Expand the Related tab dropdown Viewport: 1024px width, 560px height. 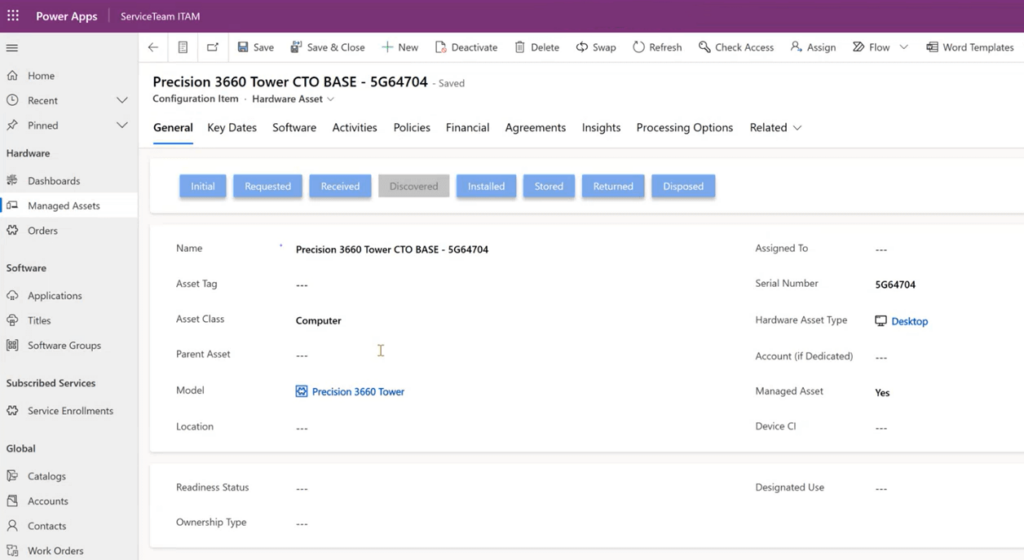coord(775,128)
